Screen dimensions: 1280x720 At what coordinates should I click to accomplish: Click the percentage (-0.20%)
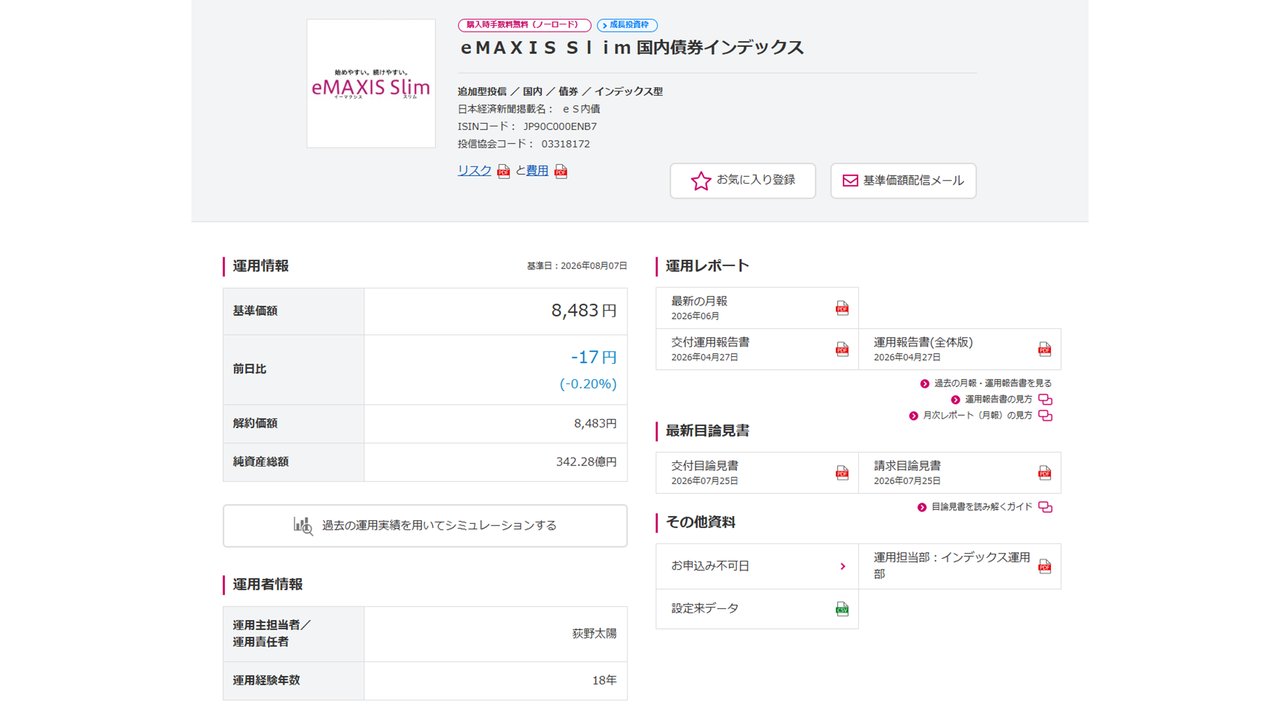point(588,384)
